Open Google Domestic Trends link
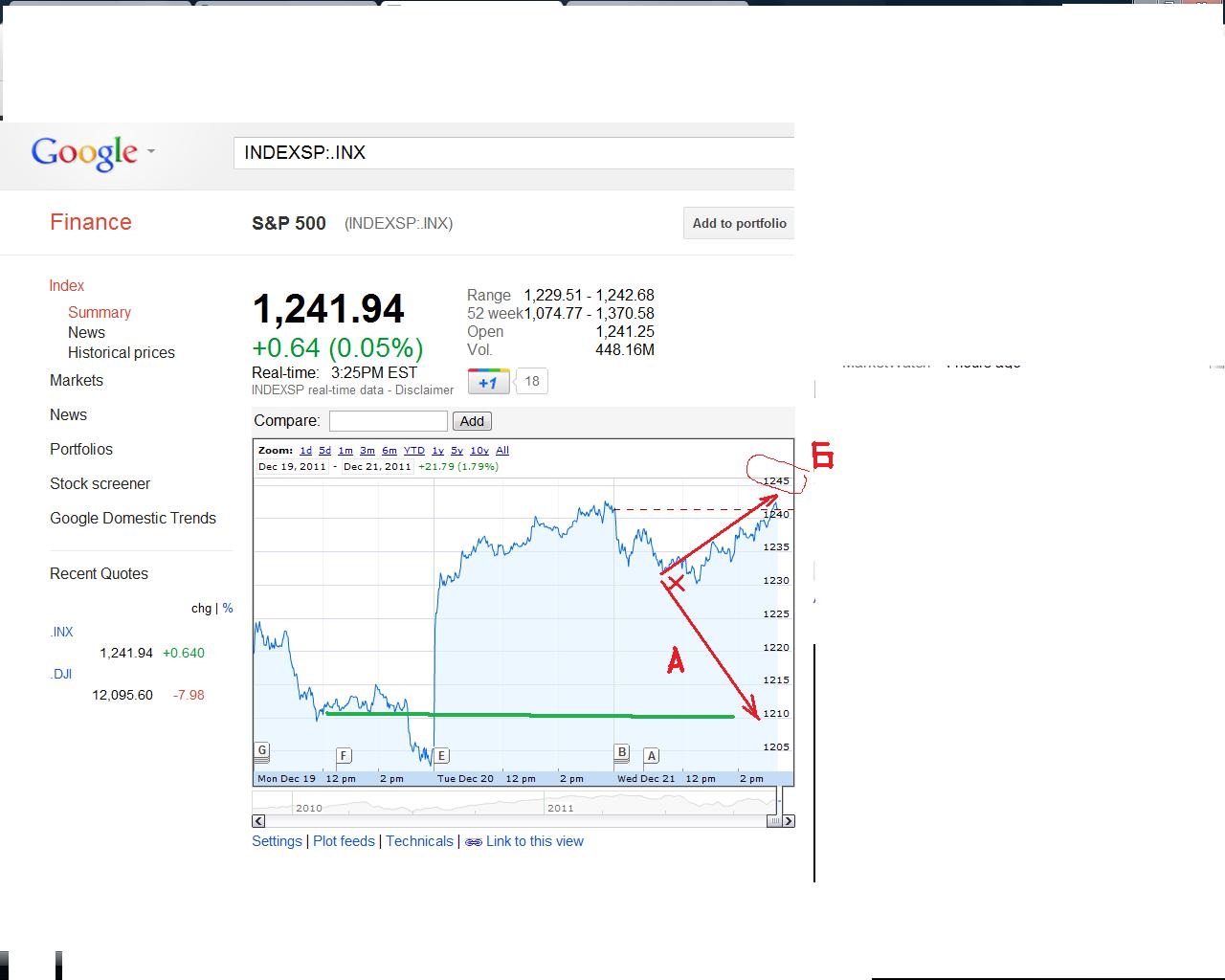1225x980 pixels. [133, 518]
